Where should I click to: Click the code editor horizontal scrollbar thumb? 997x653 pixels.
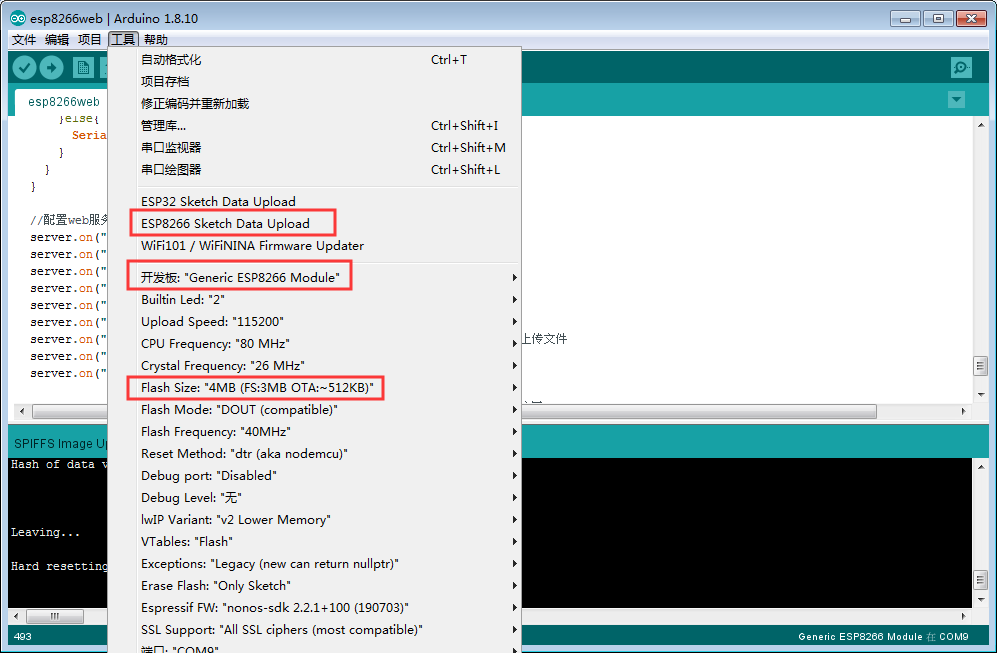[x=699, y=411]
